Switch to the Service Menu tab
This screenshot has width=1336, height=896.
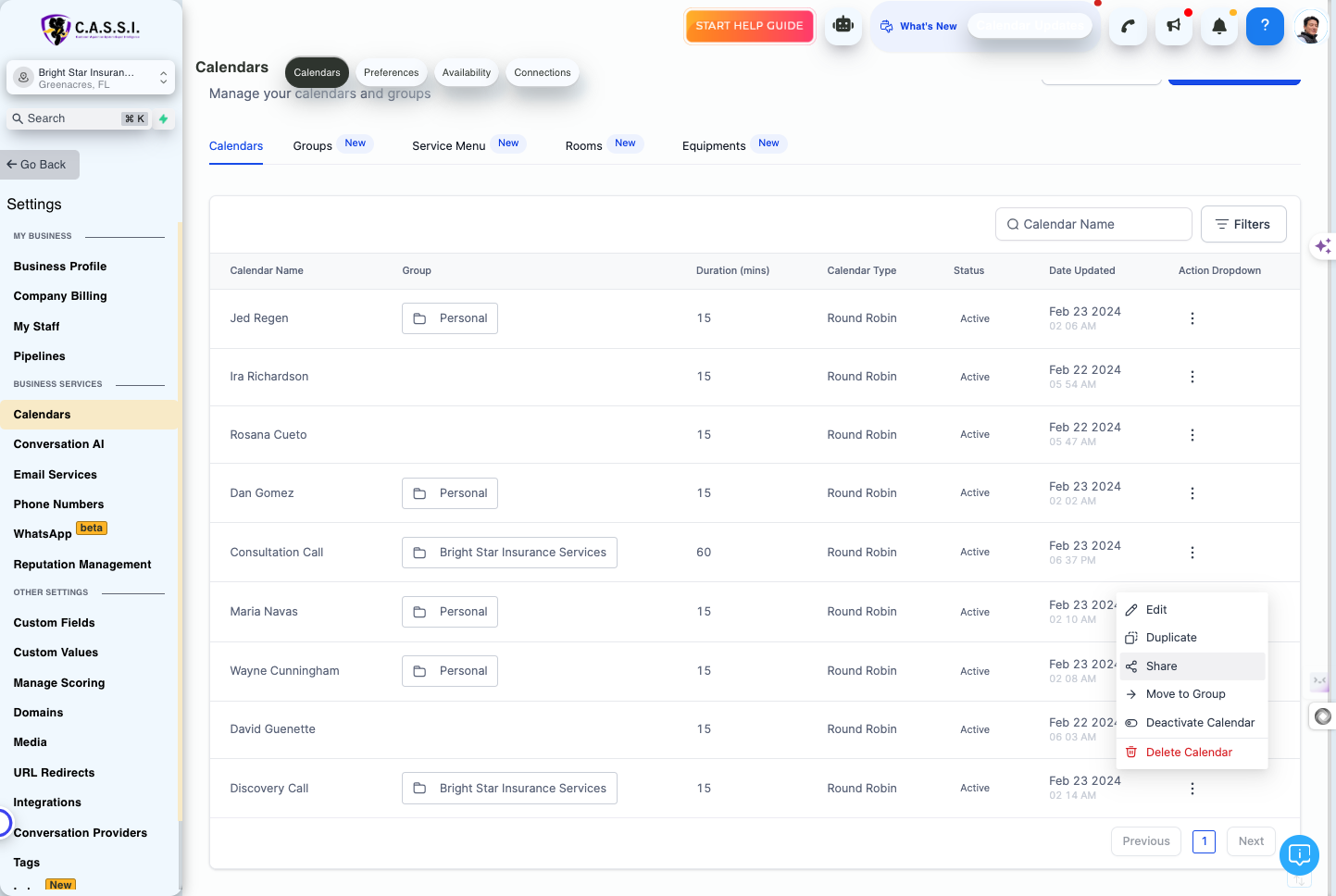tap(448, 146)
